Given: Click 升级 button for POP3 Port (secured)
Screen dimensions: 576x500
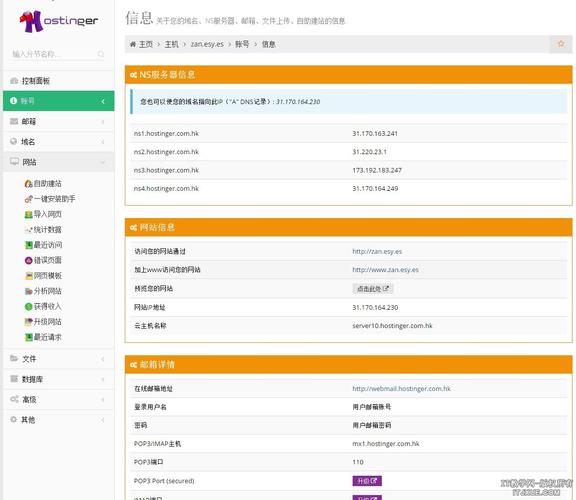Looking at the screenshot, I should [367, 481].
